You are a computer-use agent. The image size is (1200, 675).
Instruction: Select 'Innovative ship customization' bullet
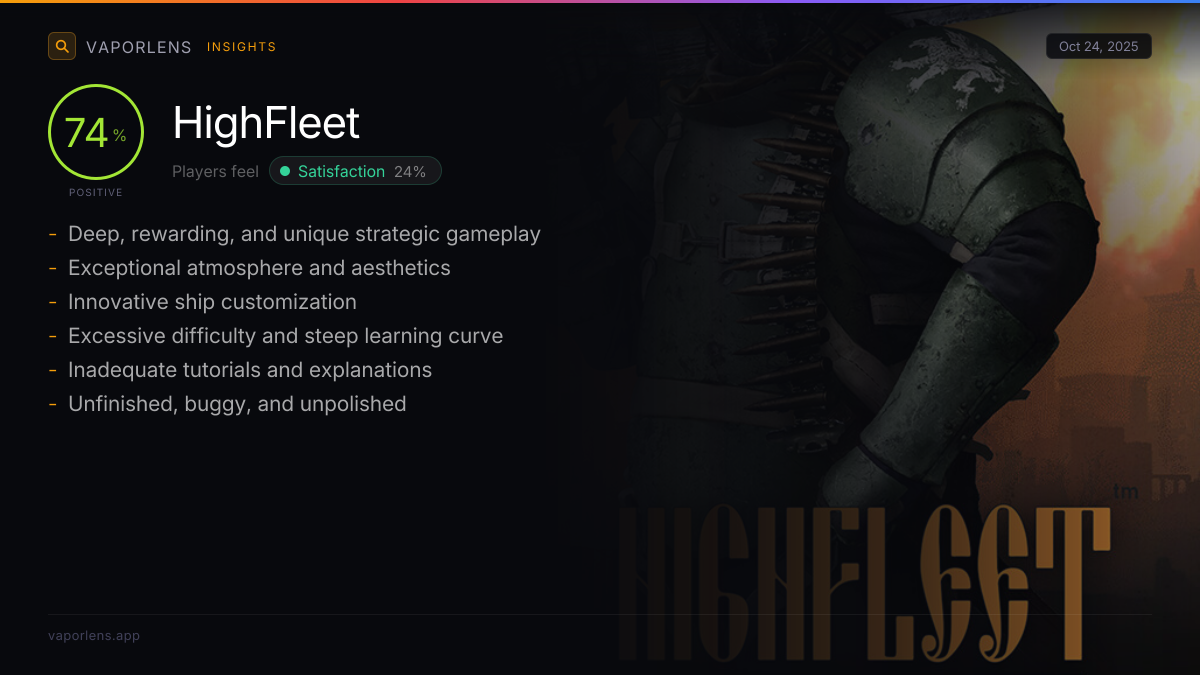(x=212, y=302)
